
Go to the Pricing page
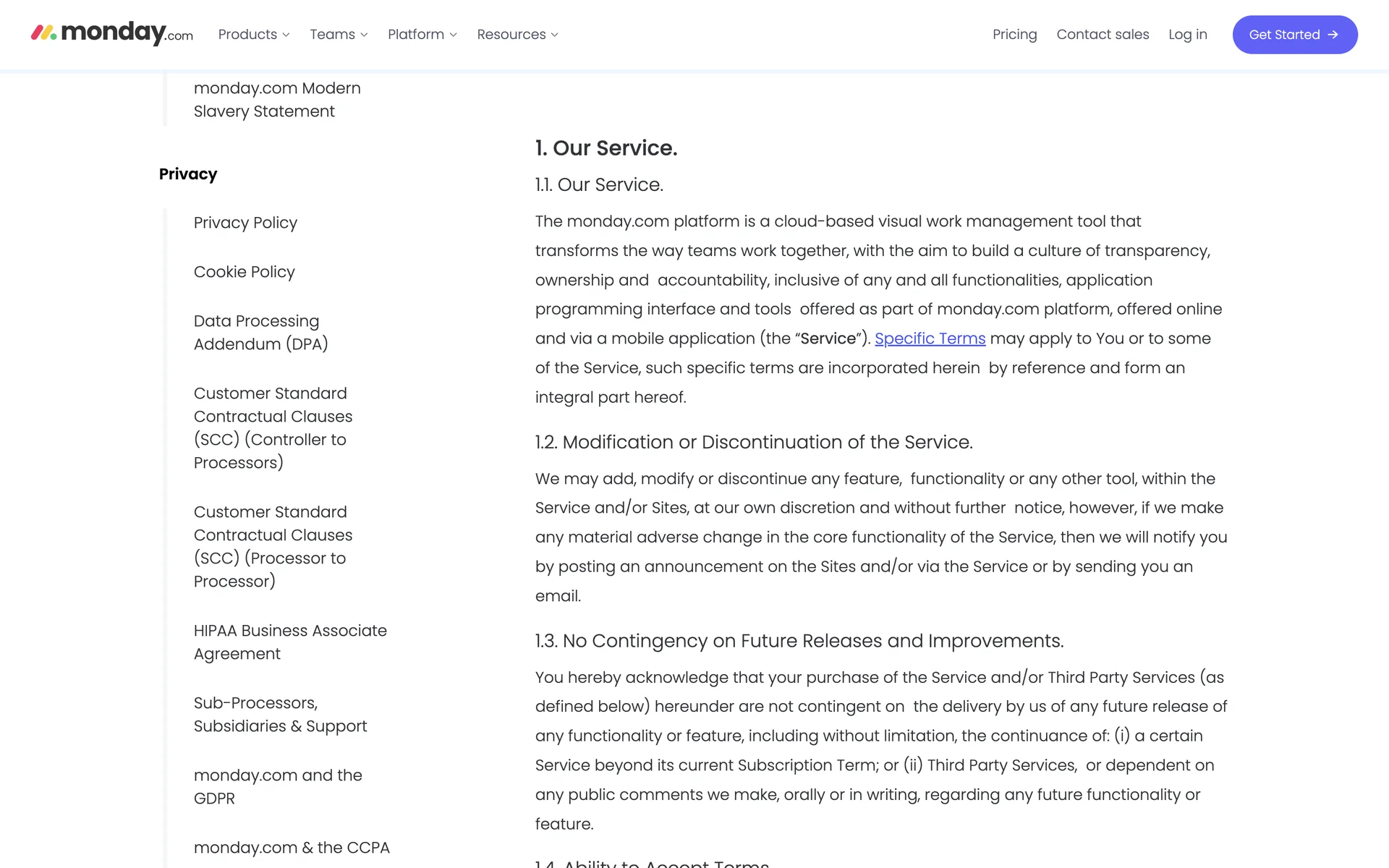pyautogui.click(x=1014, y=35)
